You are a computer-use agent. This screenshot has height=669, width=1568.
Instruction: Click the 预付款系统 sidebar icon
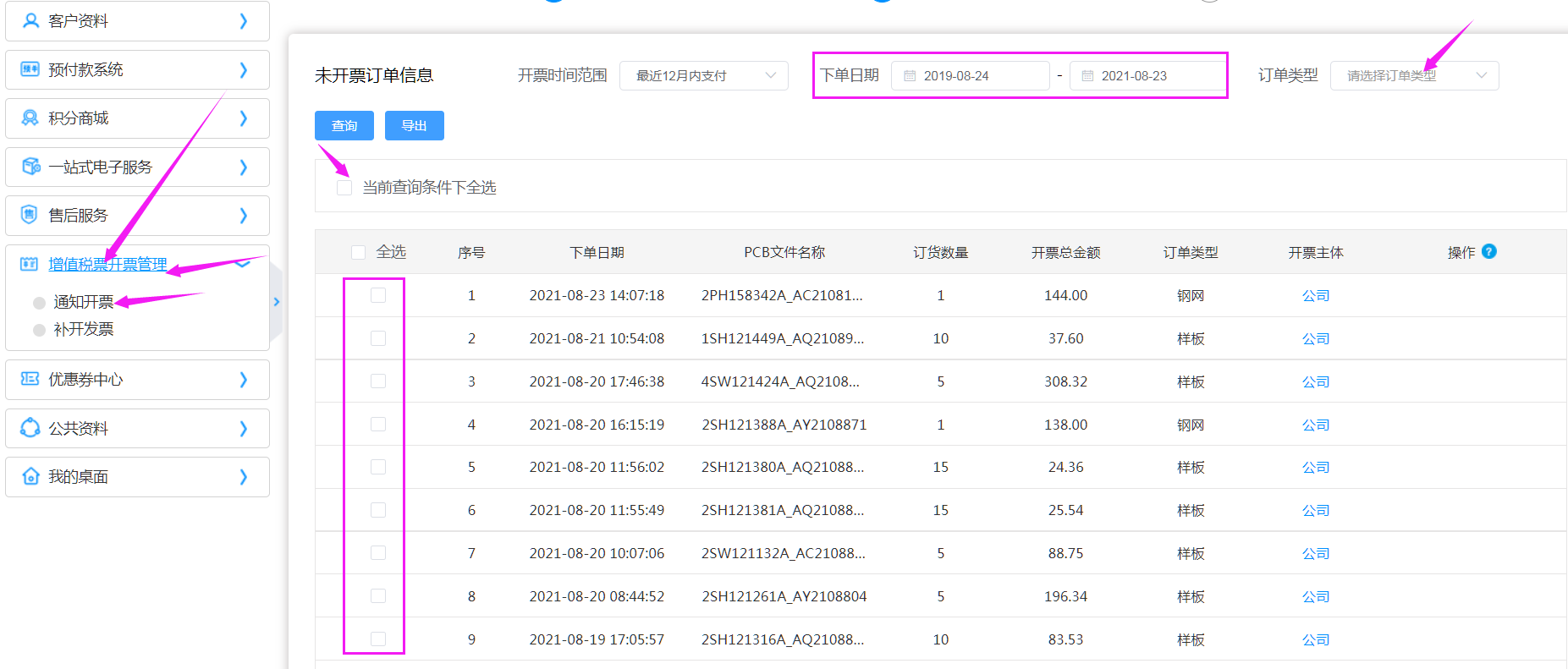click(30, 69)
